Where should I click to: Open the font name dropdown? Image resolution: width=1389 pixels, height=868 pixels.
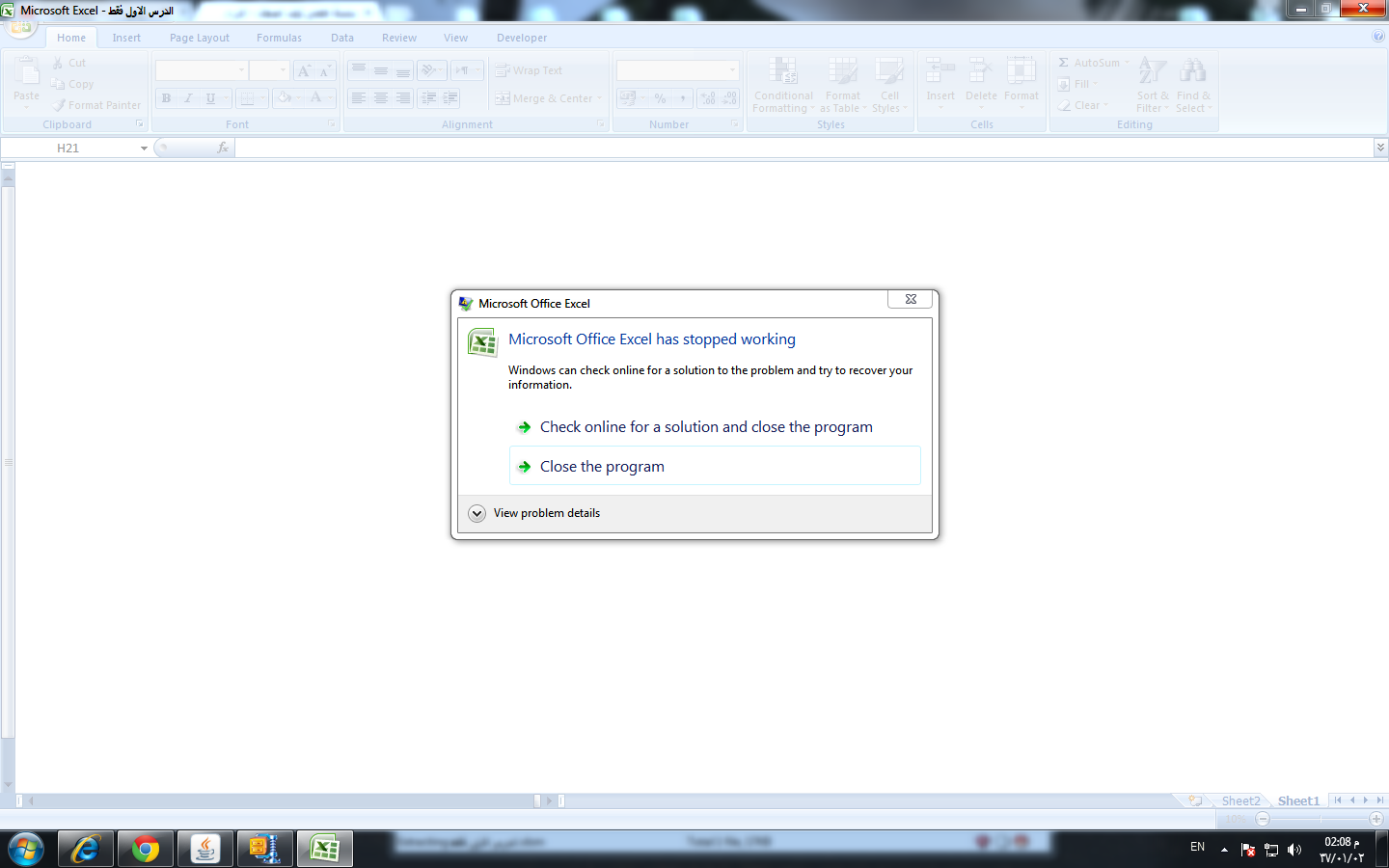tap(241, 70)
